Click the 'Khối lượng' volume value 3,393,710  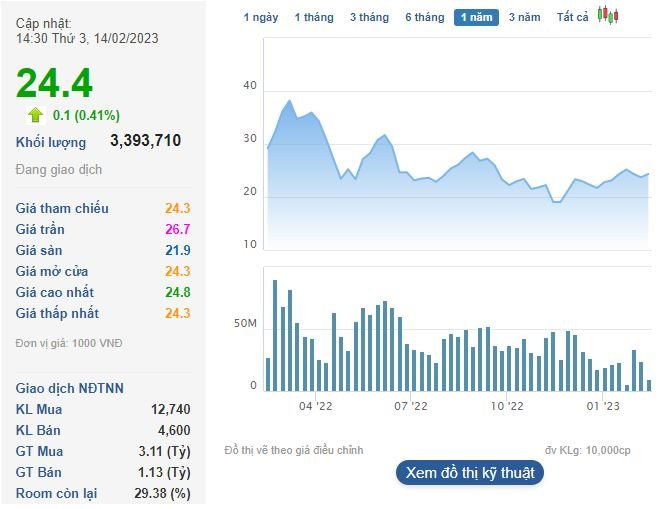point(146,141)
